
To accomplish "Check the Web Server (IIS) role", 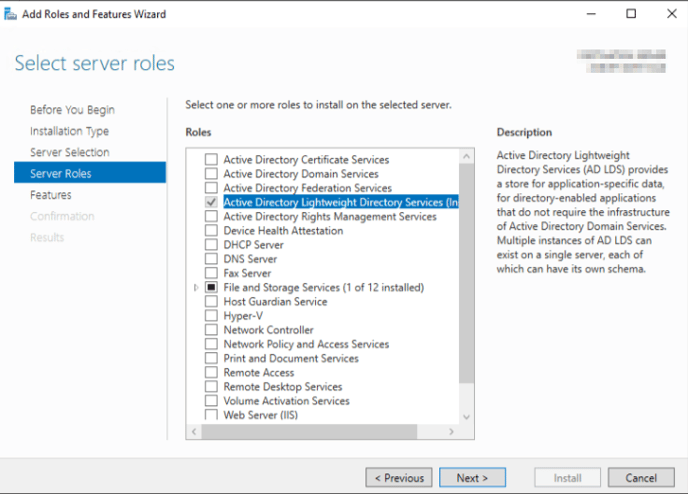I will (211, 415).
